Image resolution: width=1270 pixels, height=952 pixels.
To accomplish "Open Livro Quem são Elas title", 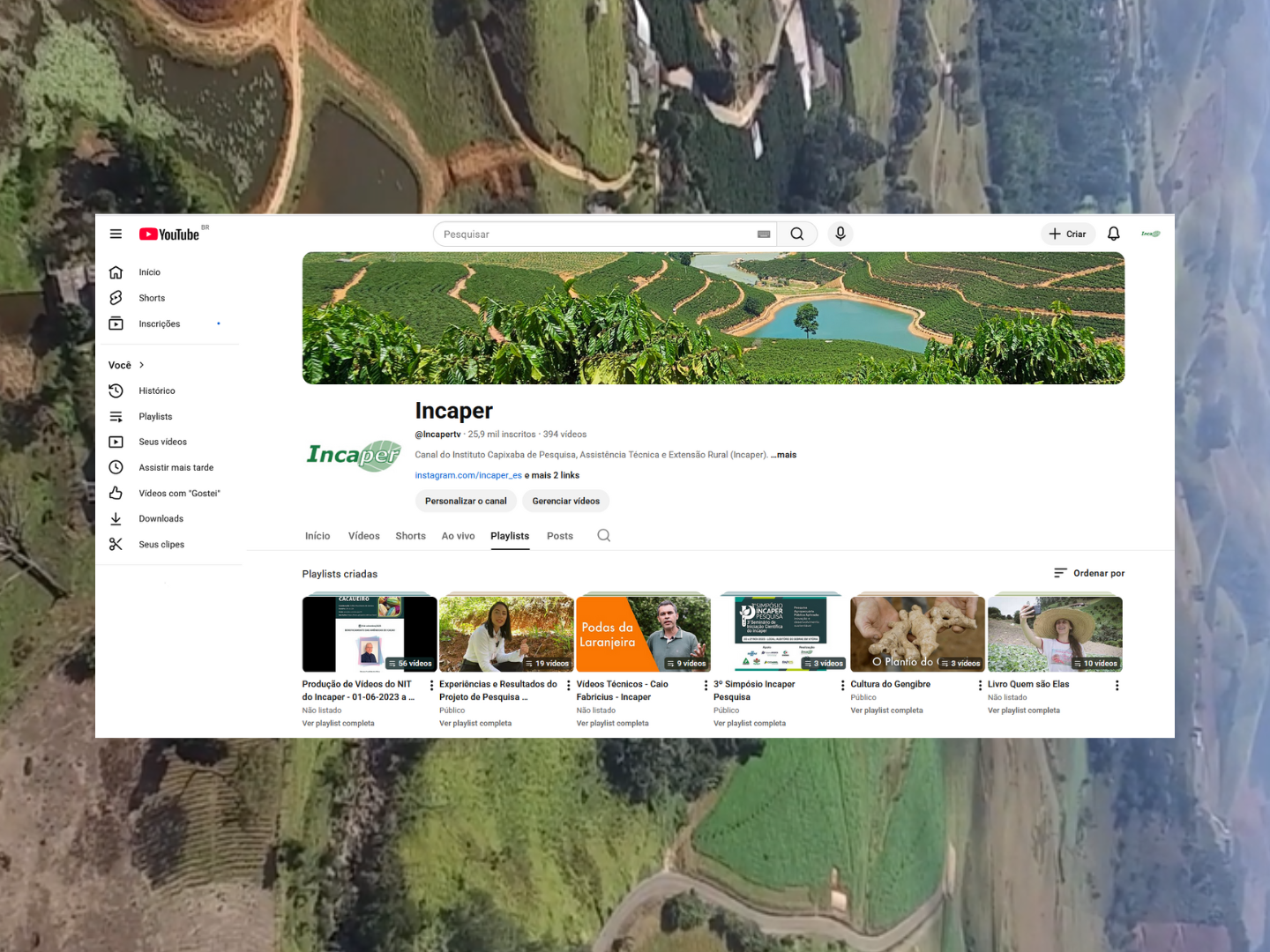I will point(1028,684).
